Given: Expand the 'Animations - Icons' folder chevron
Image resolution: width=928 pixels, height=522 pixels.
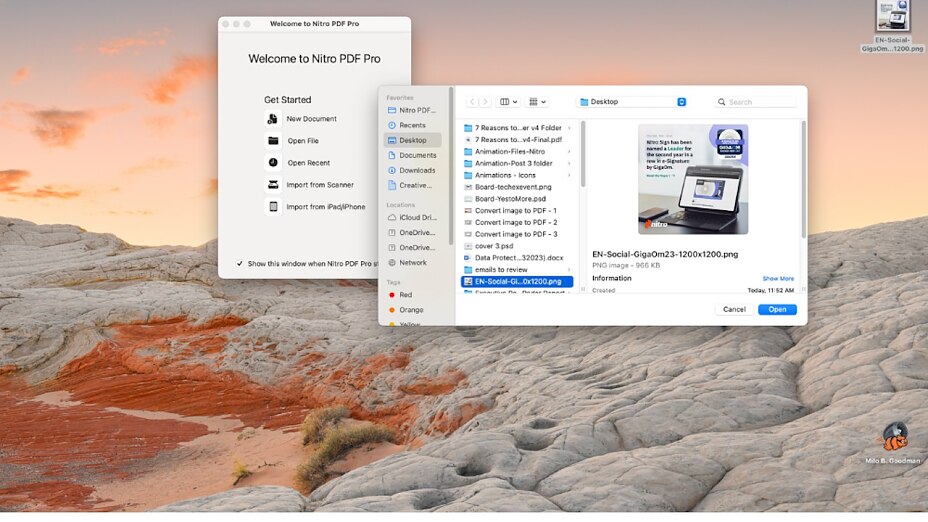Looking at the screenshot, I should point(569,175).
